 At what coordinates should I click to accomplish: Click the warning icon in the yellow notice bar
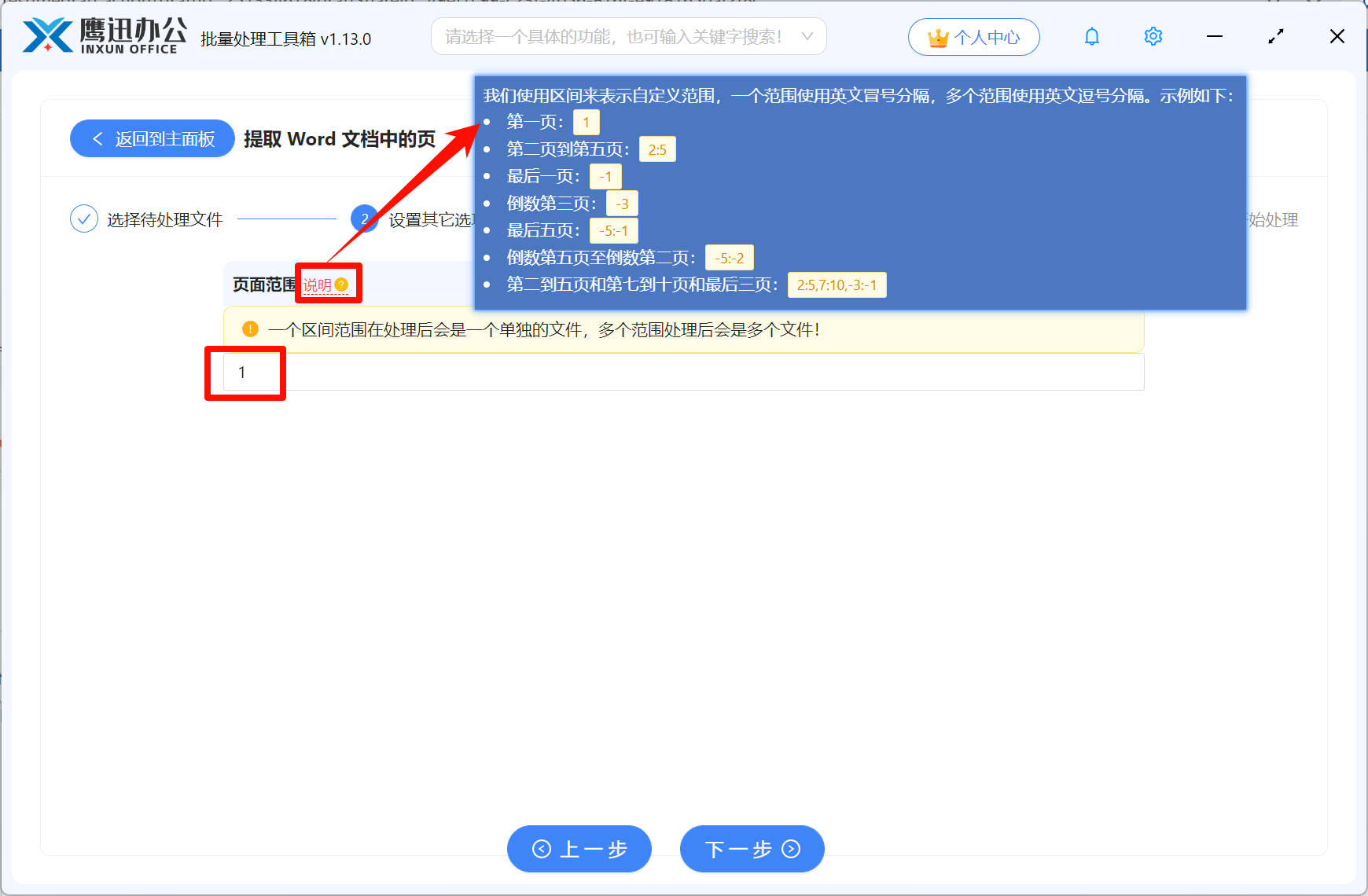coord(249,330)
